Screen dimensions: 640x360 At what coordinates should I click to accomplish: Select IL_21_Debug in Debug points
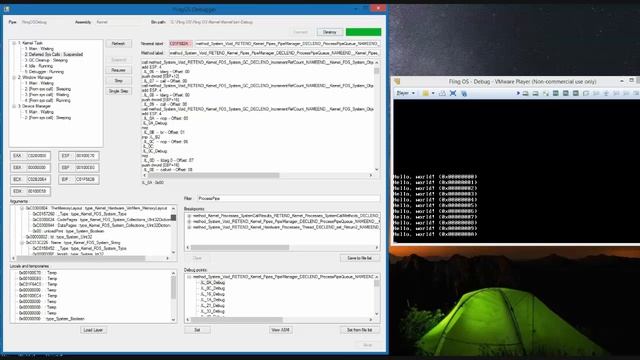click(x=212, y=305)
